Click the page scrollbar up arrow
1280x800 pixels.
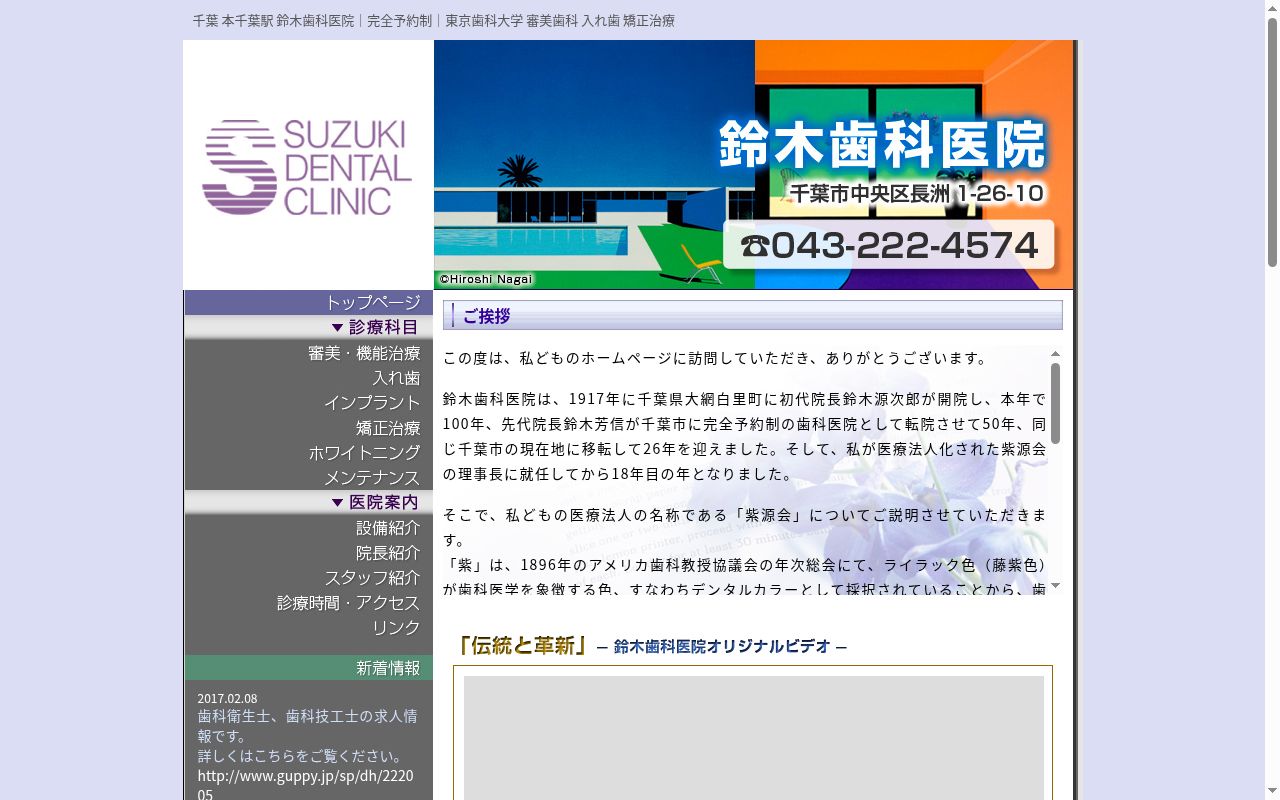1272,8
